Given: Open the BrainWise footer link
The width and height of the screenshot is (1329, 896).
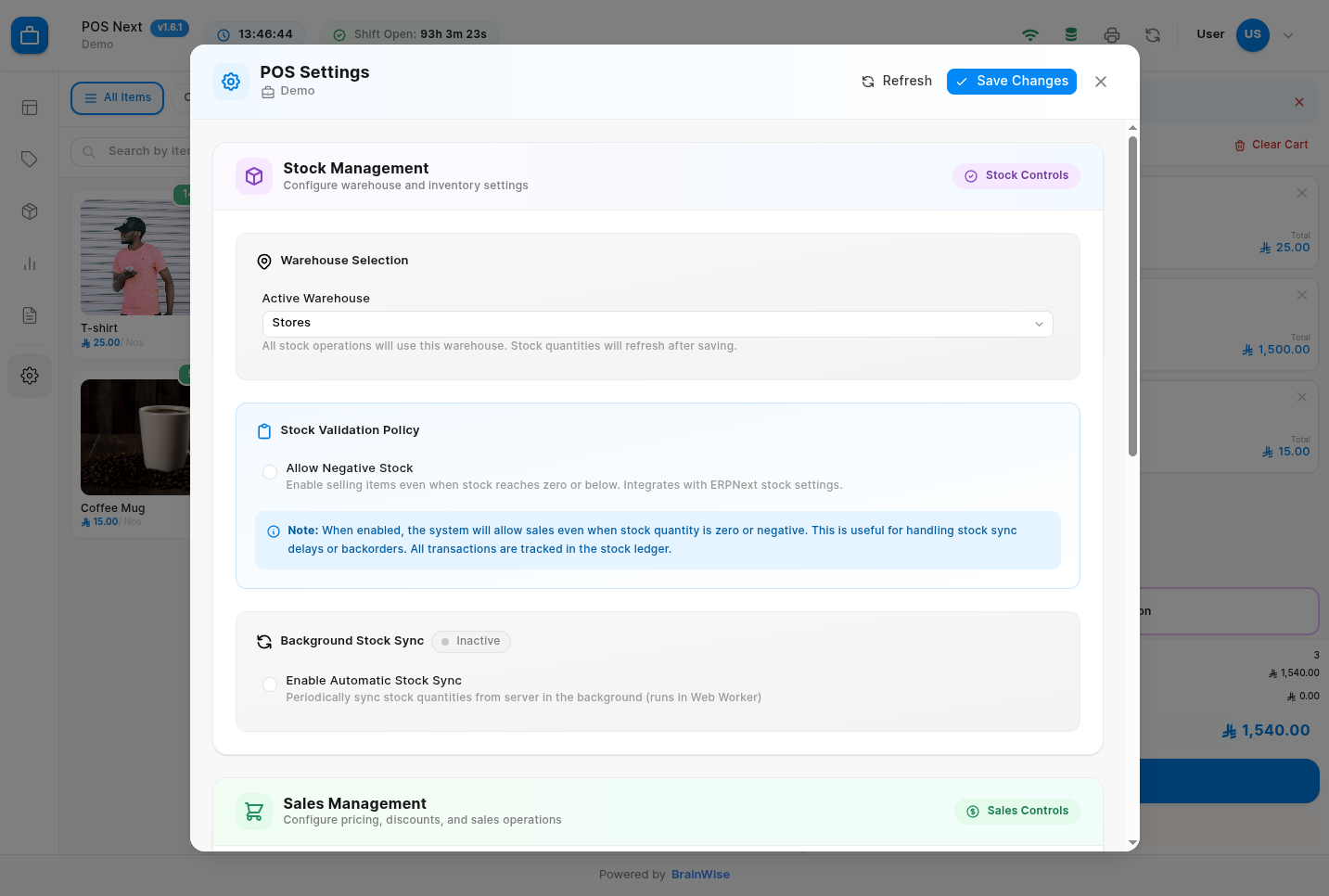Looking at the screenshot, I should coord(700,875).
